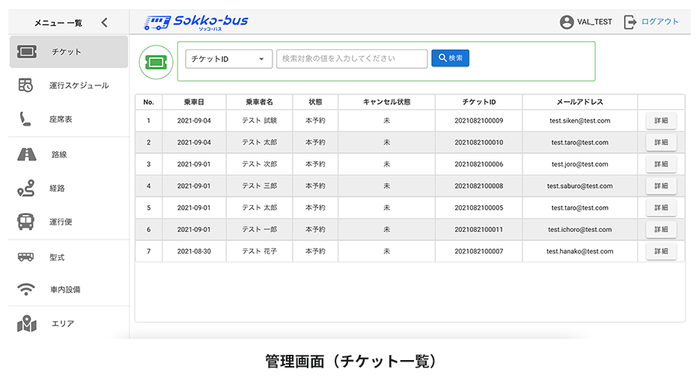Click the 路線 road icon
Screen dimensions: 700x378
[27, 154]
